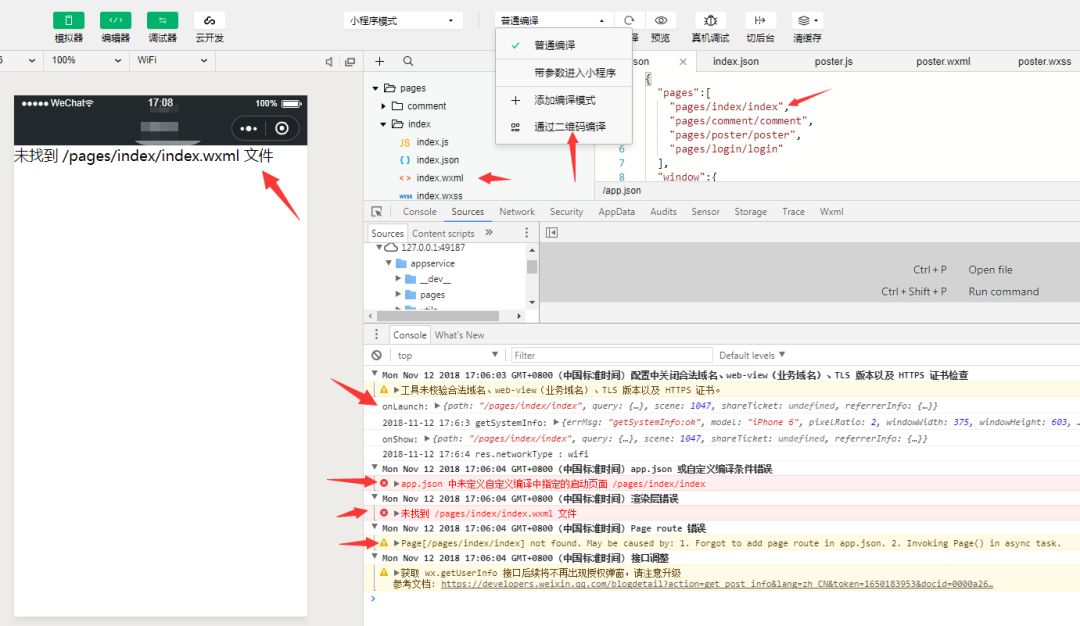Choose 通过二维码编译 menu entry

pyautogui.click(x=563, y=127)
